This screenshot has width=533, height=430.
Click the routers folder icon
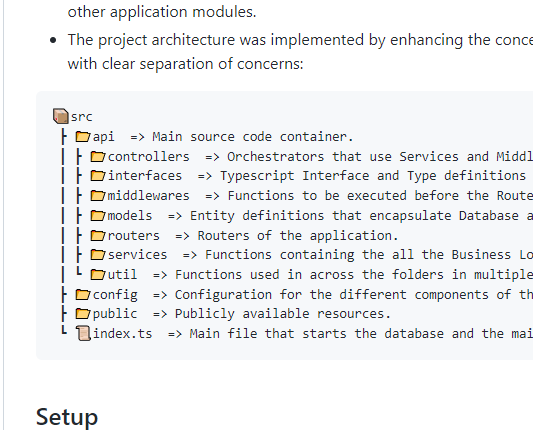click(x=98, y=235)
